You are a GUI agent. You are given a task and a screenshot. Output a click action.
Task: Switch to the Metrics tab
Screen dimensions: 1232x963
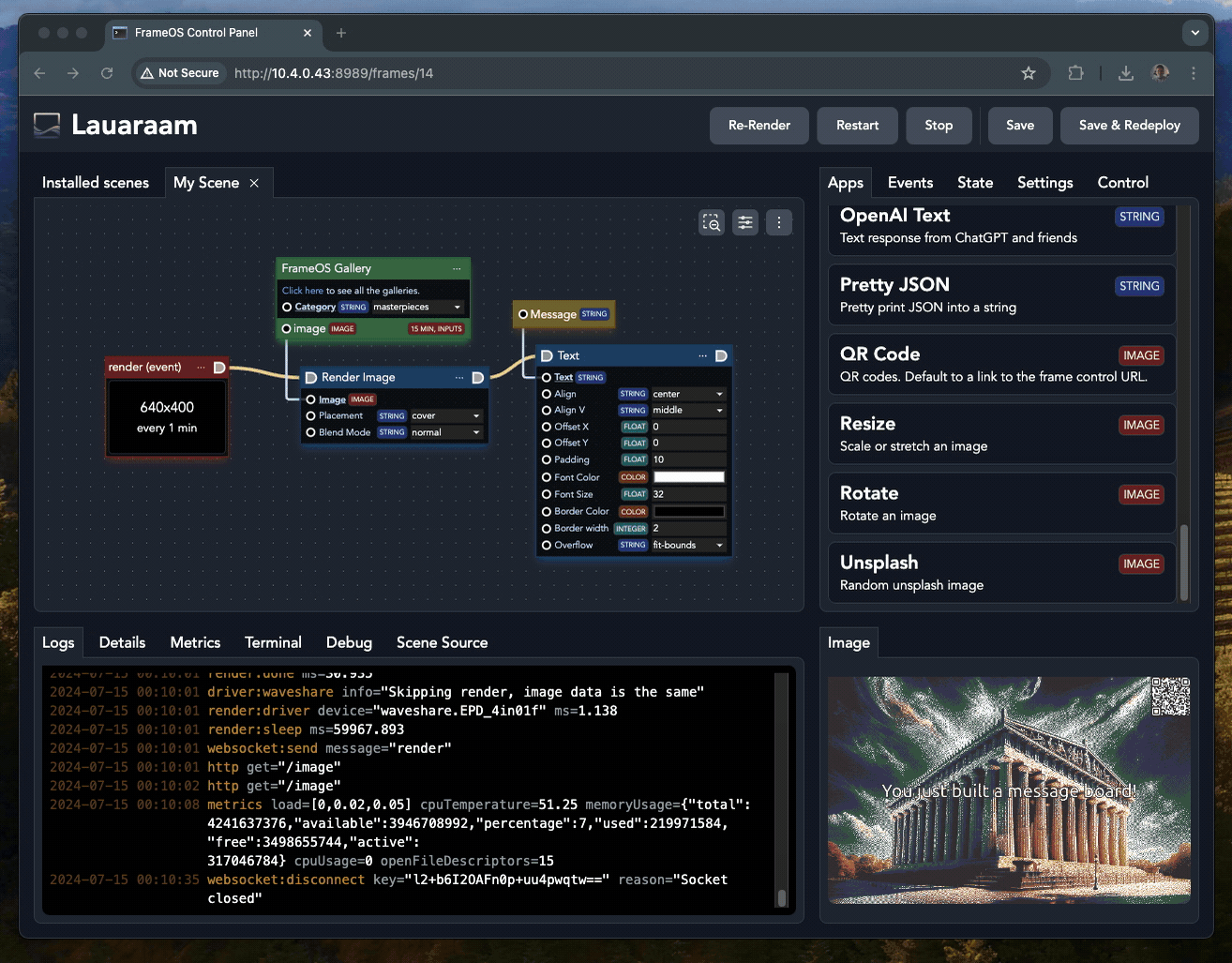(195, 642)
